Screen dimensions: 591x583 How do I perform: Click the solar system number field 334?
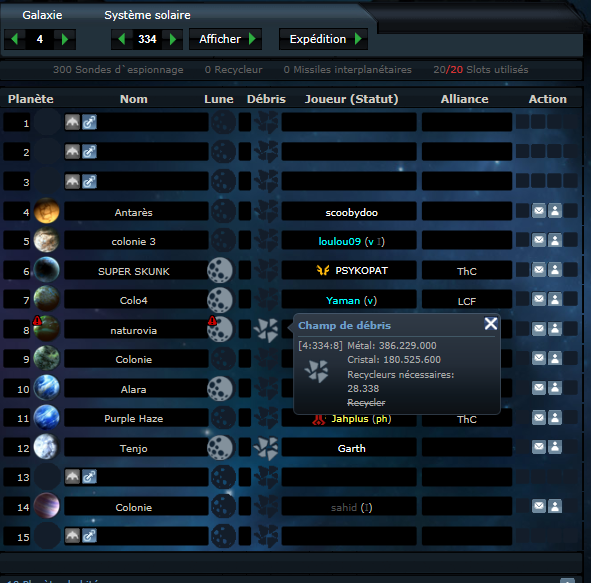(x=147, y=39)
